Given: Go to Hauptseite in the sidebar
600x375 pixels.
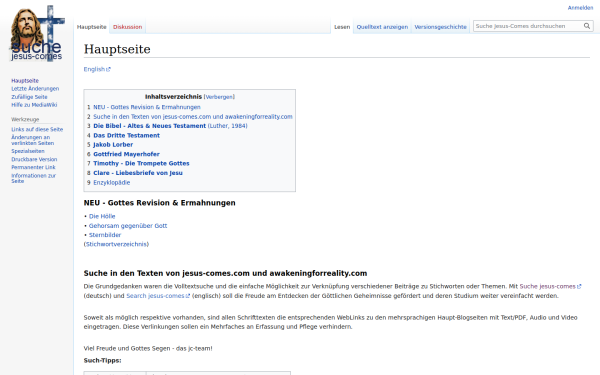Looking at the screenshot, I should [x=25, y=81].
